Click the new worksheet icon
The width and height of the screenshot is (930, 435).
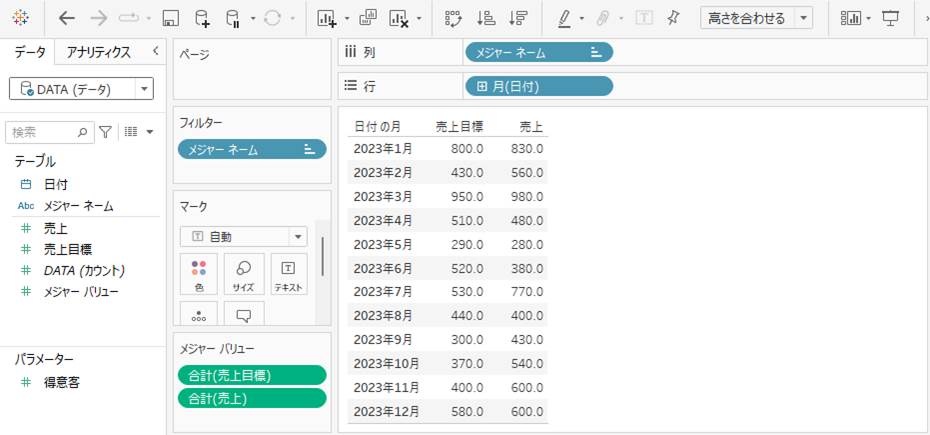[x=327, y=19]
